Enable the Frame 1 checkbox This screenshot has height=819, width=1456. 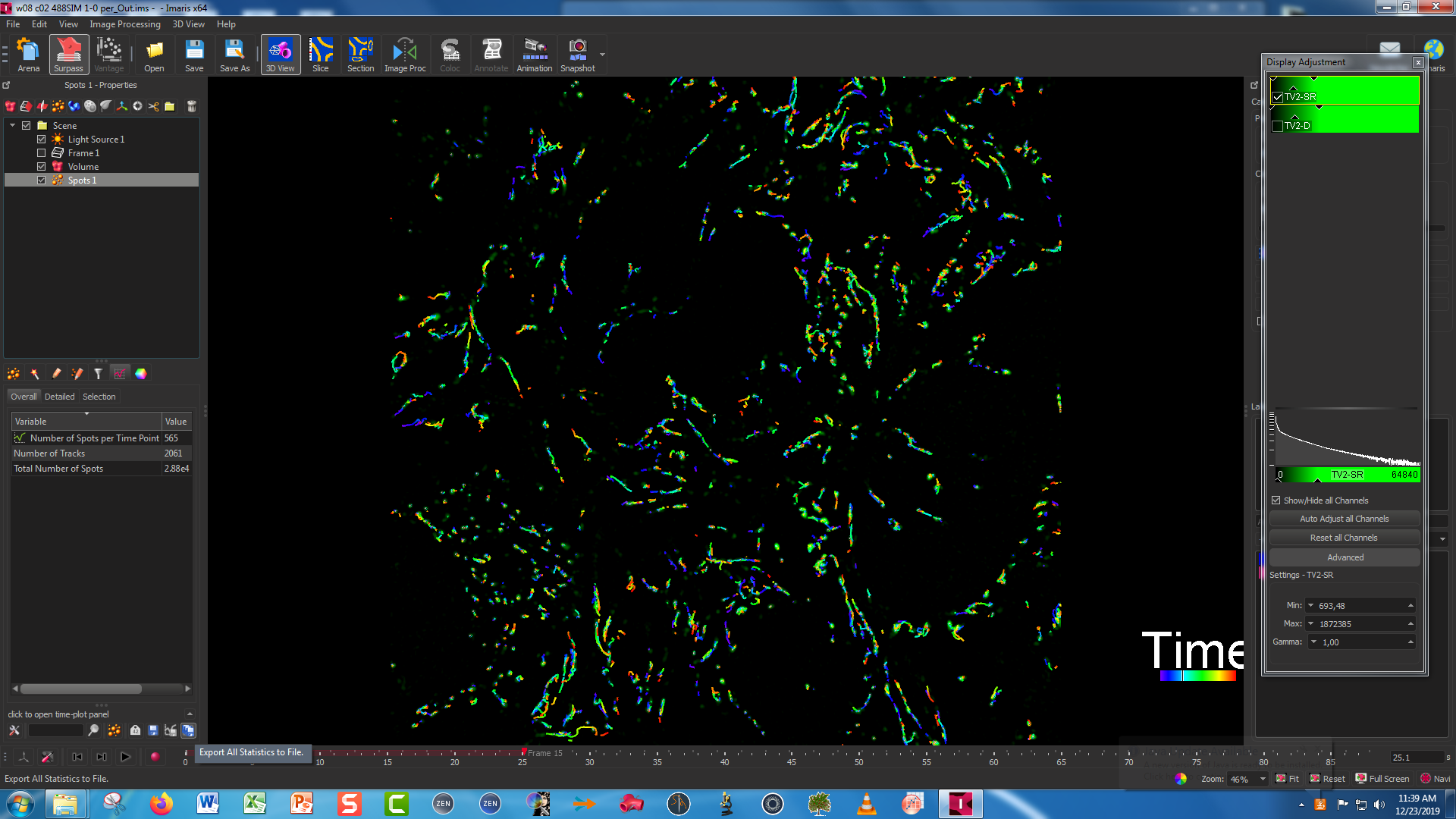click(42, 153)
